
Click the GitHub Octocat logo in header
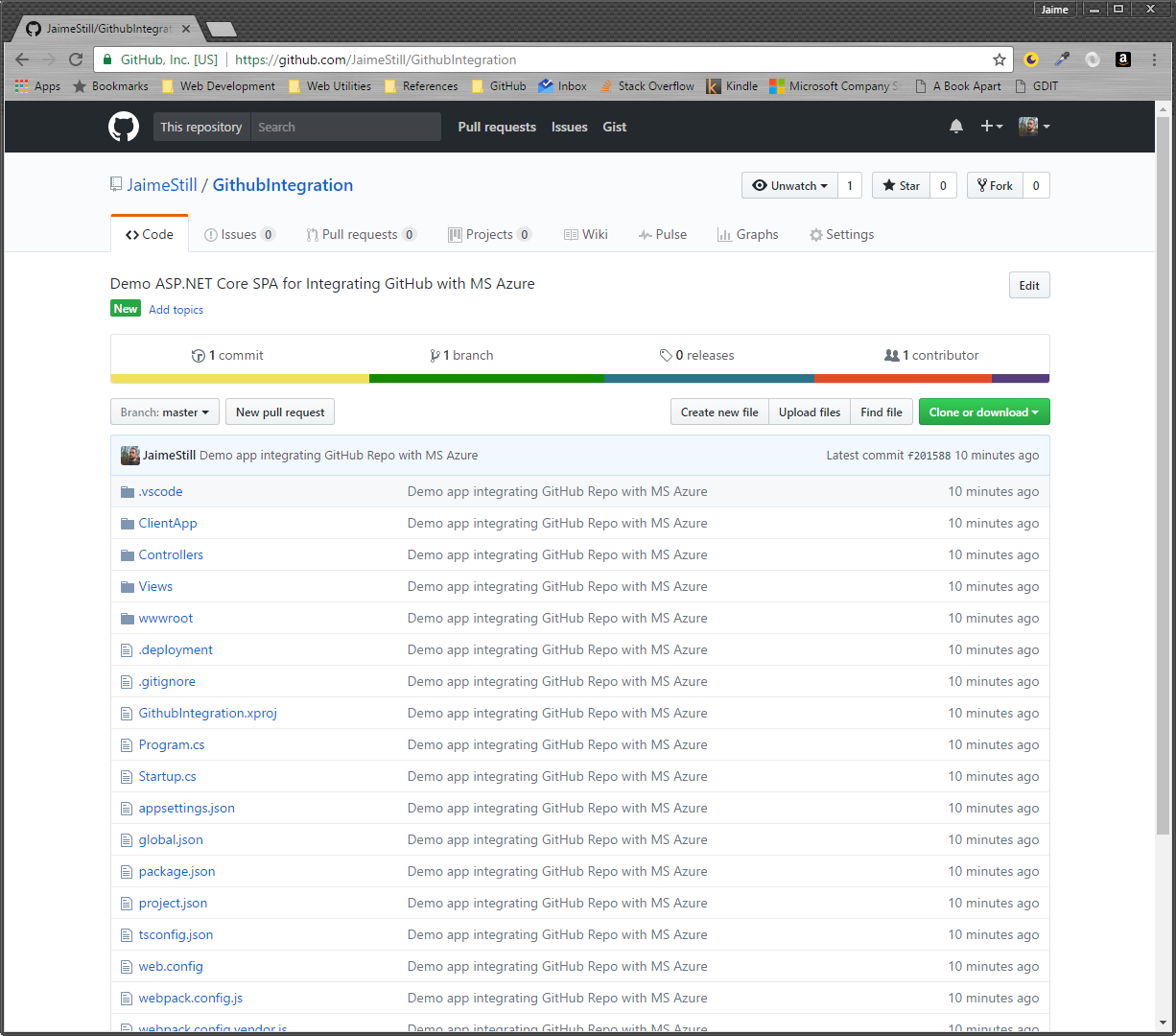point(124,127)
